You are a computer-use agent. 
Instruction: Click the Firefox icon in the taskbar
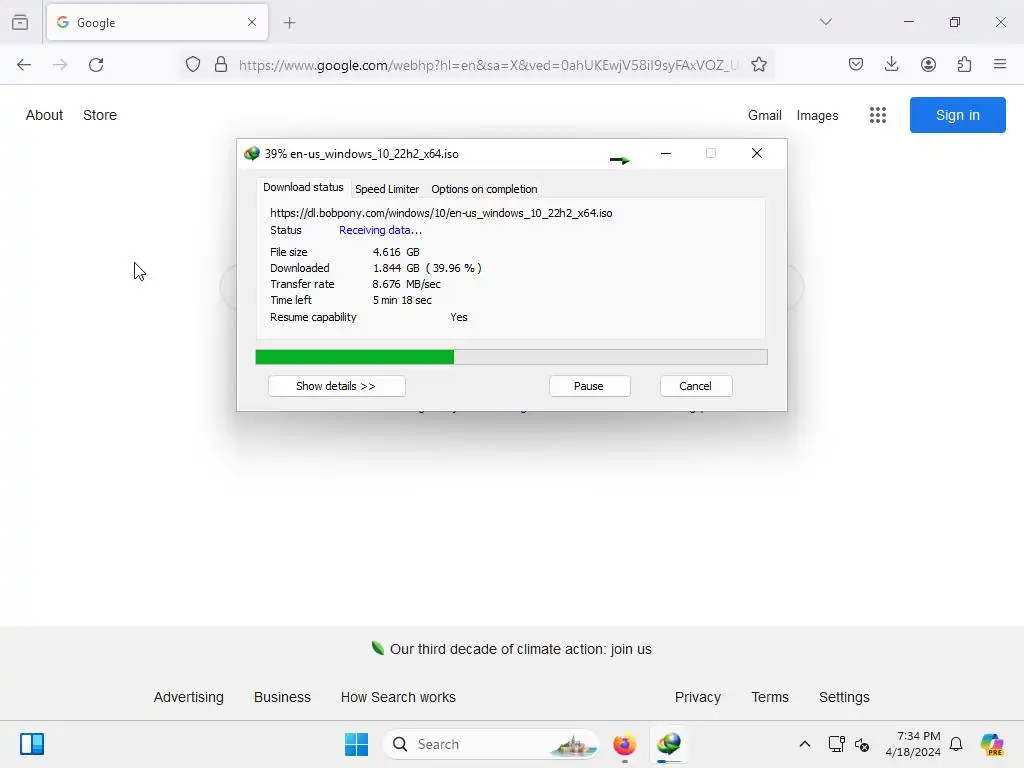click(x=624, y=744)
